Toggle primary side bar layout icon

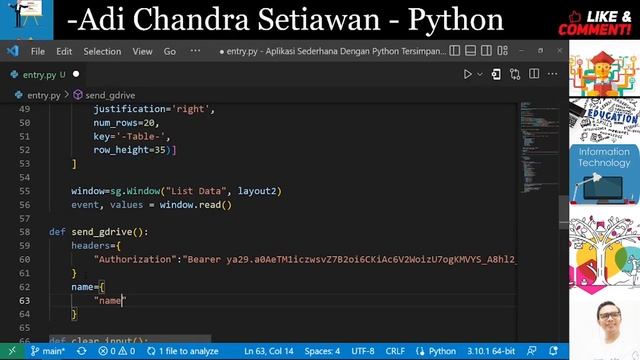[455, 51]
